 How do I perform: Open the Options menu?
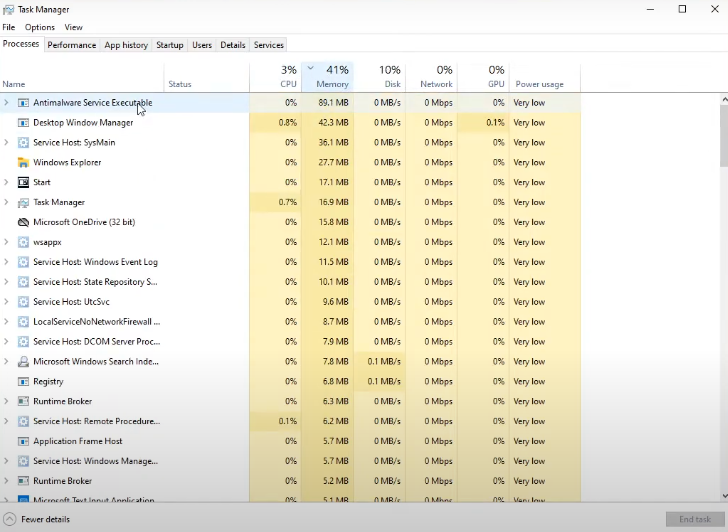click(x=40, y=27)
